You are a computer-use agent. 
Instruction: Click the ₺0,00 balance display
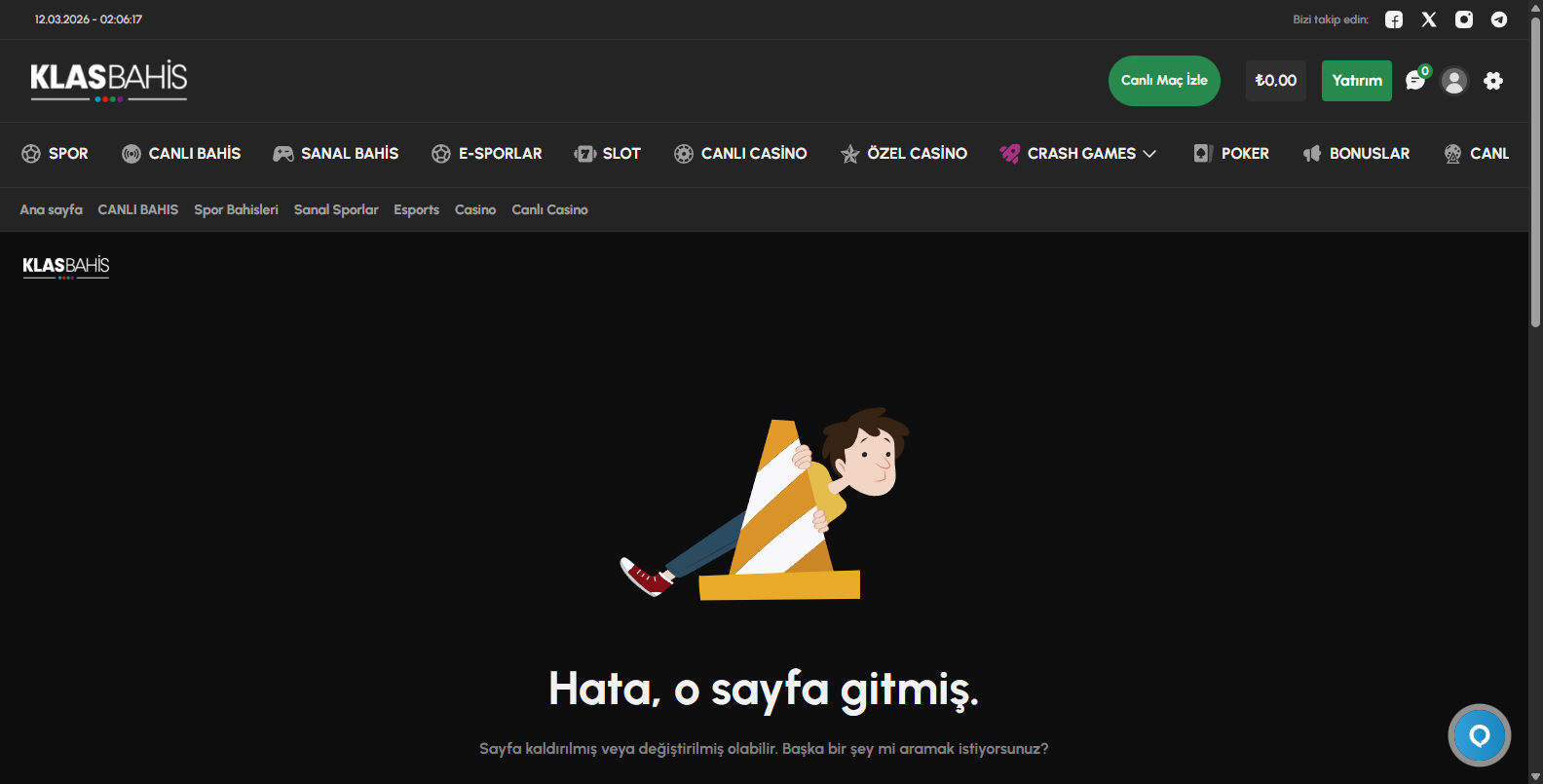coord(1275,81)
